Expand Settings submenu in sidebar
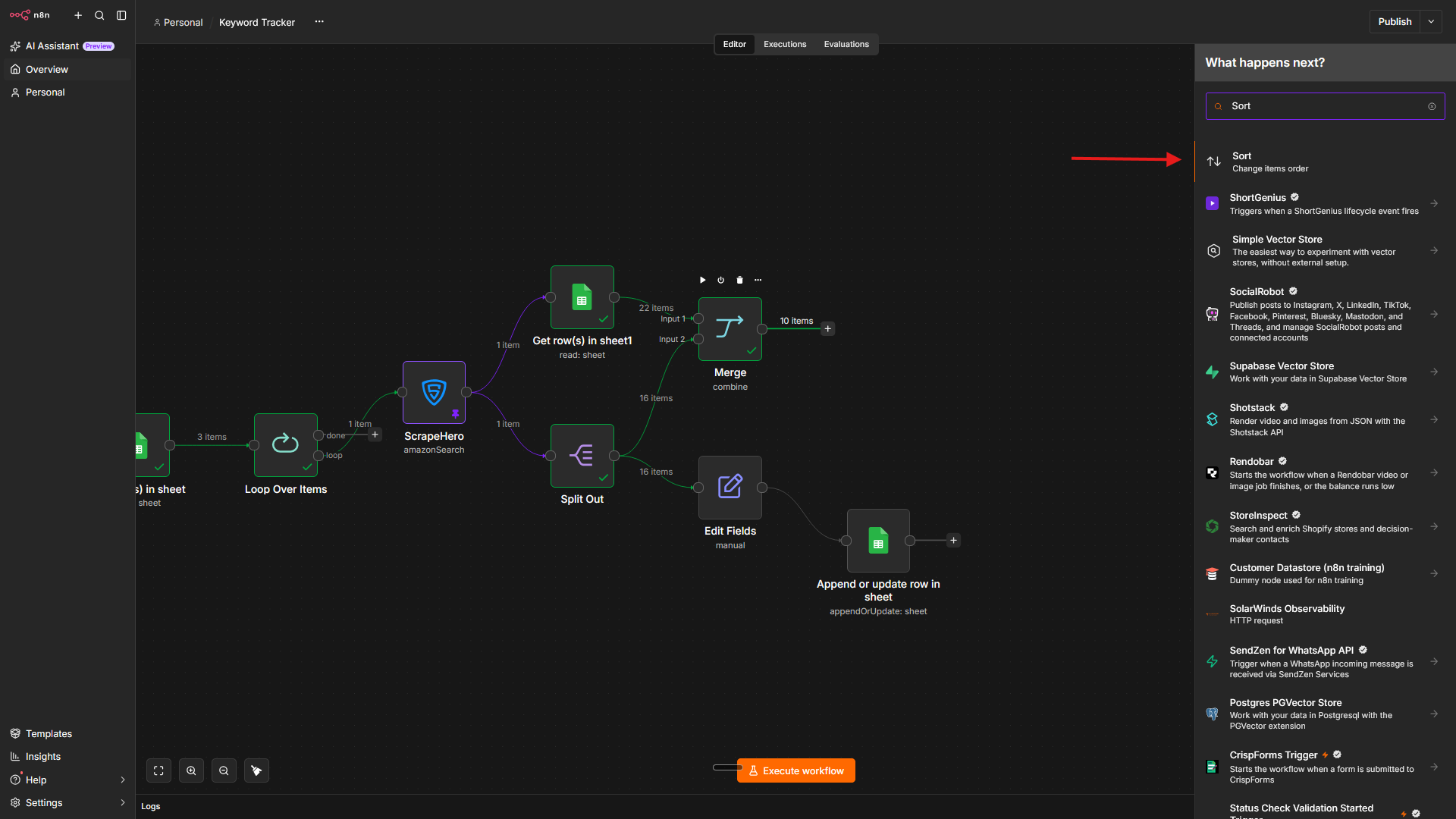The width and height of the screenshot is (1456, 819). tap(123, 802)
